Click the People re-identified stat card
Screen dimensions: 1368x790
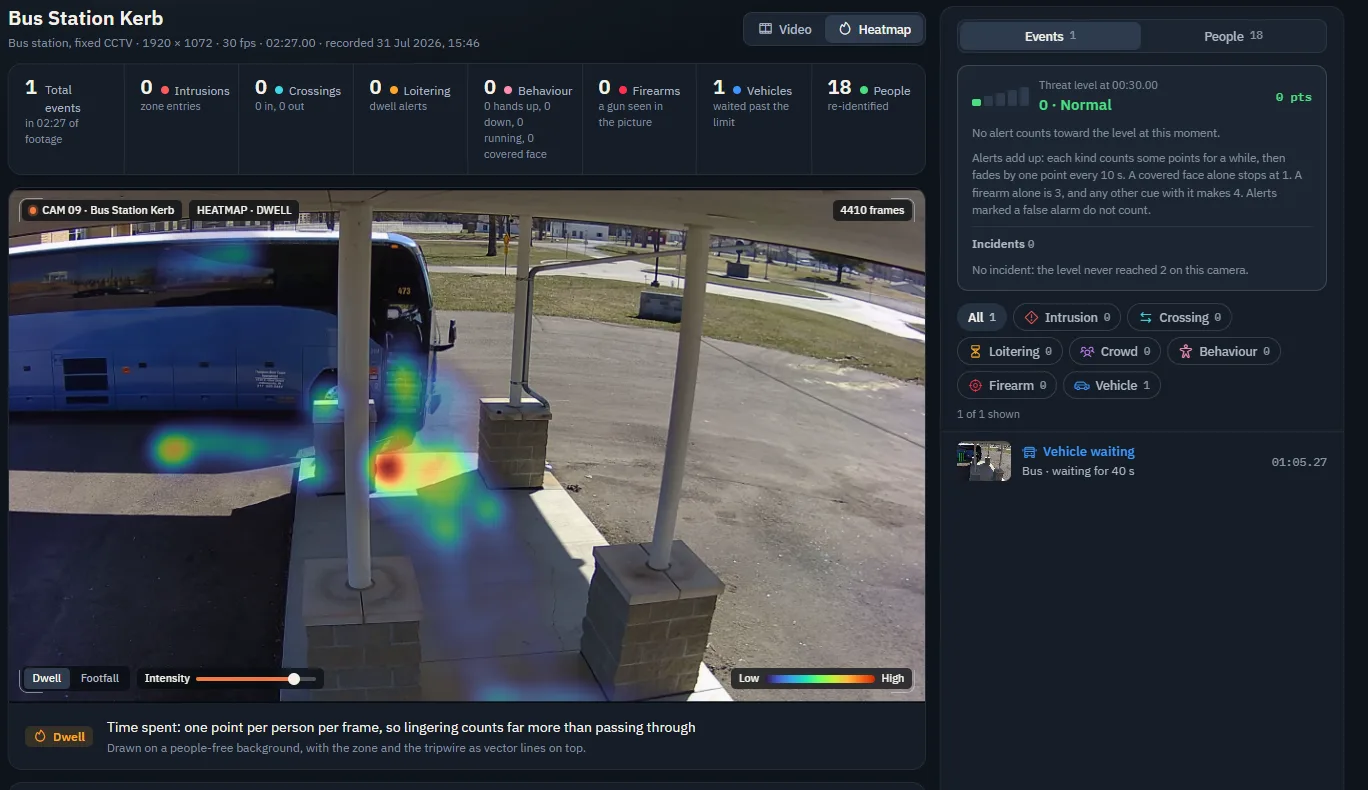868,120
